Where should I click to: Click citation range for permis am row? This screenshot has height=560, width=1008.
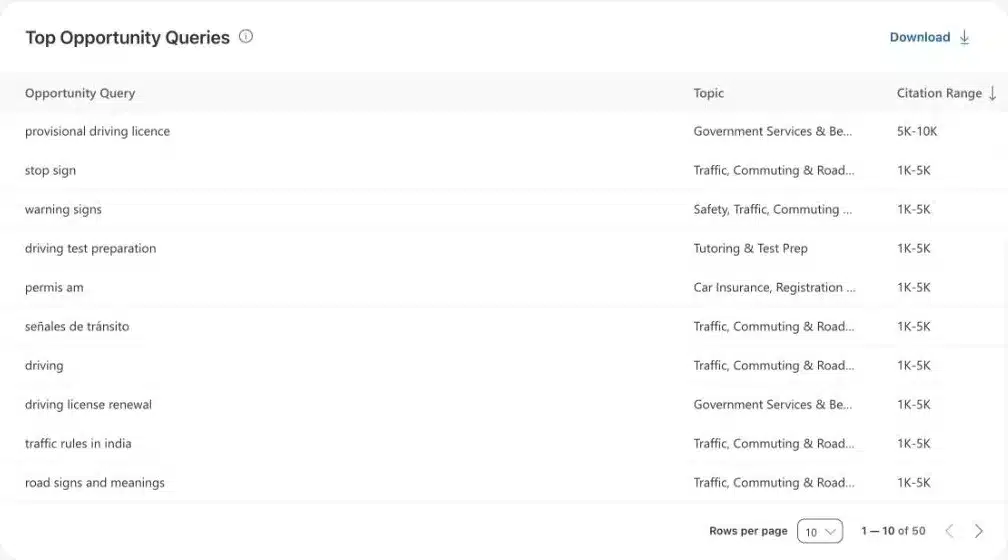point(914,287)
